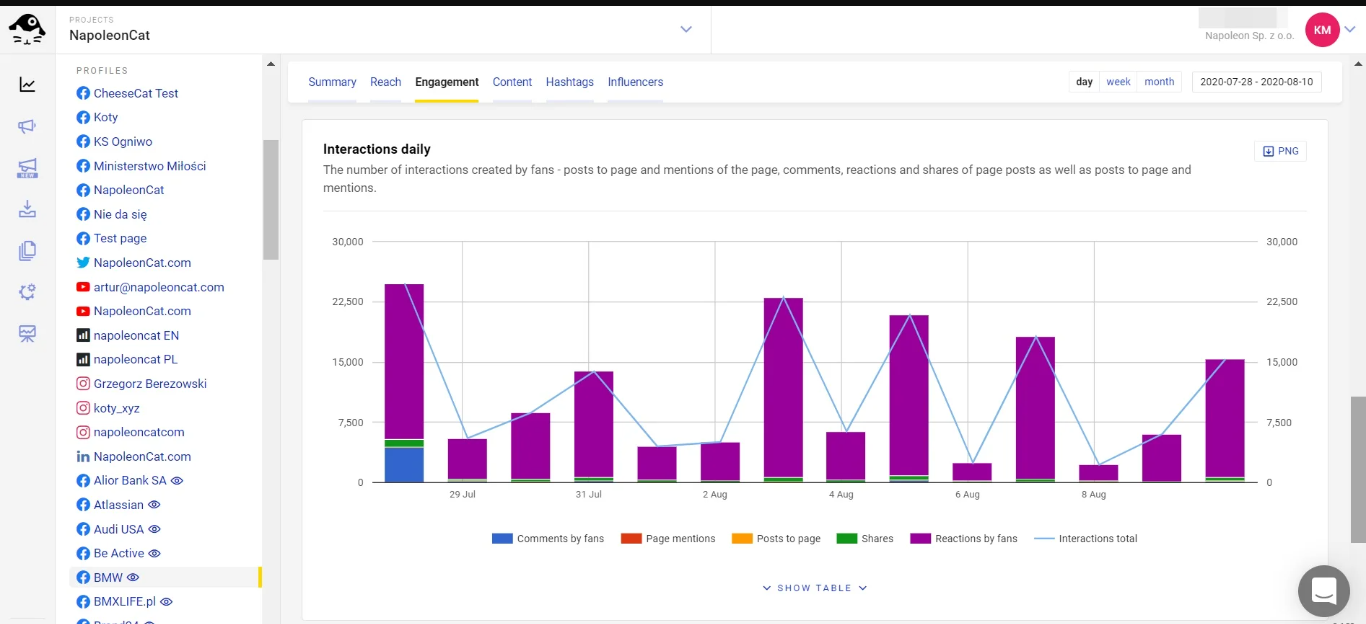The width and height of the screenshot is (1366, 624).
Task: Toggle the eye icon beside Audi USA
Action: click(154, 529)
